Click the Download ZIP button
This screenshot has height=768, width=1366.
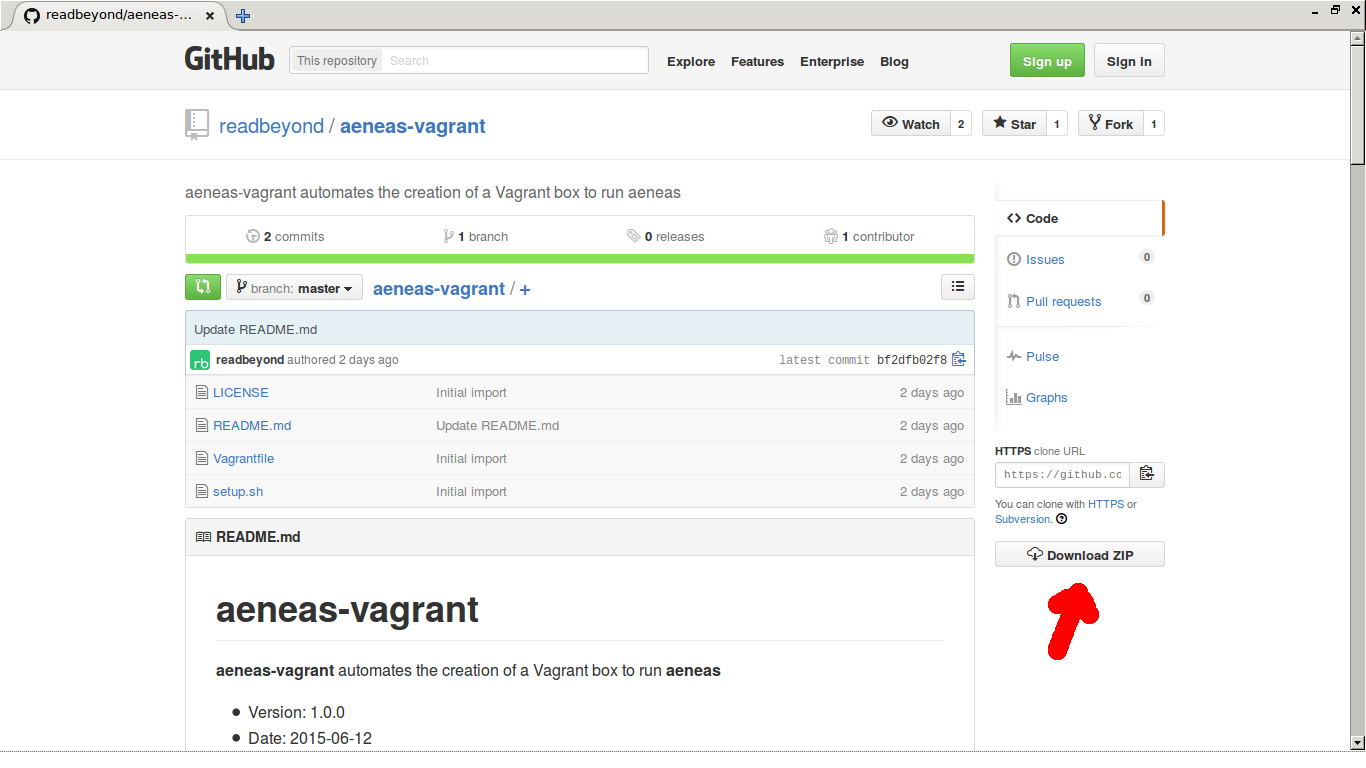(x=1080, y=554)
